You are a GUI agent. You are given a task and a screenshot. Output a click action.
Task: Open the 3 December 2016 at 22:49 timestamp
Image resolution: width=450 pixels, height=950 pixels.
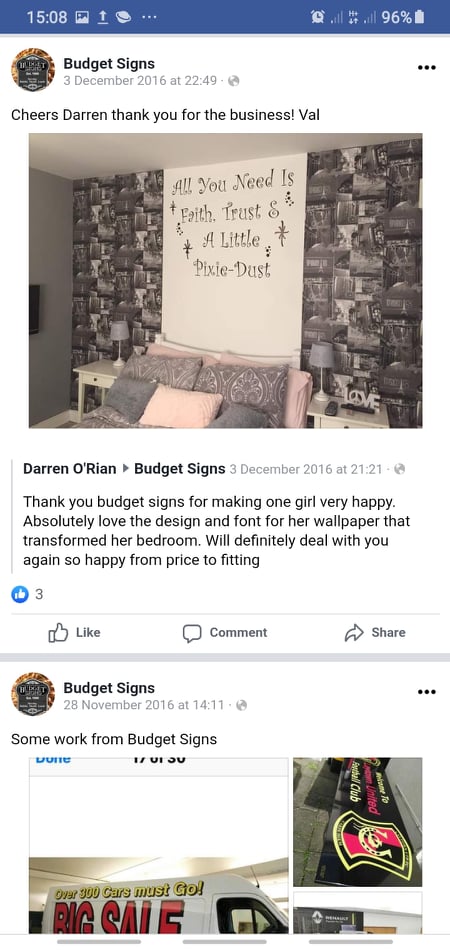(x=140, y=81)
